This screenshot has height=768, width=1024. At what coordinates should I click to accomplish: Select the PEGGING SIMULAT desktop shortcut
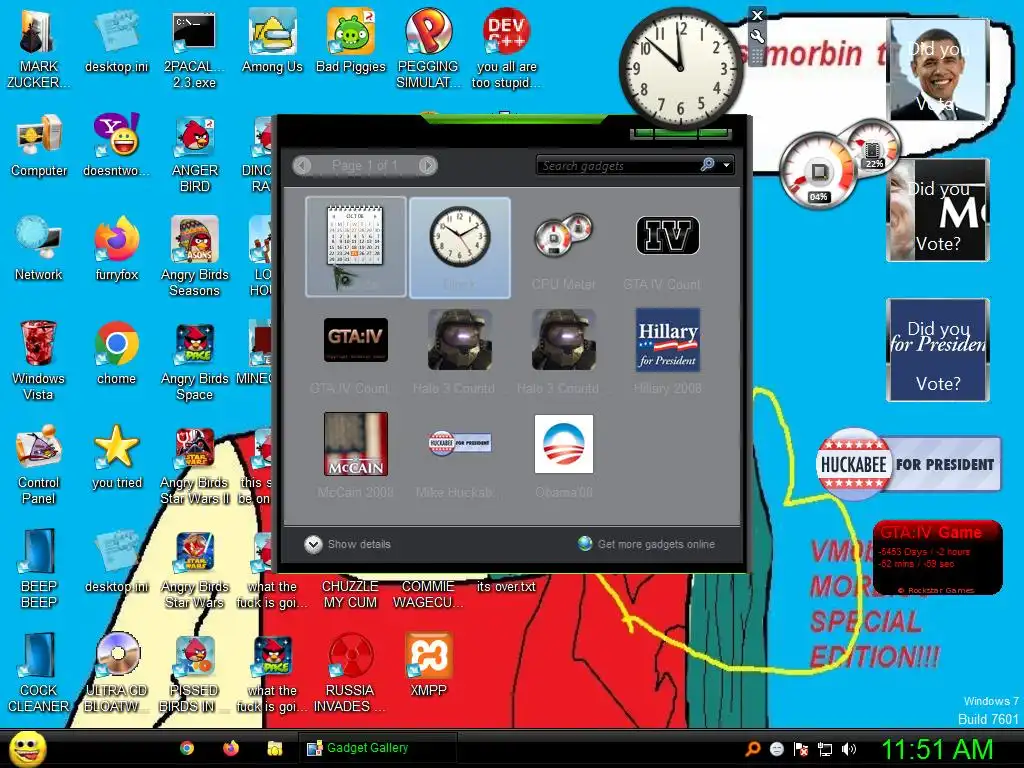(x=428, y=50)
